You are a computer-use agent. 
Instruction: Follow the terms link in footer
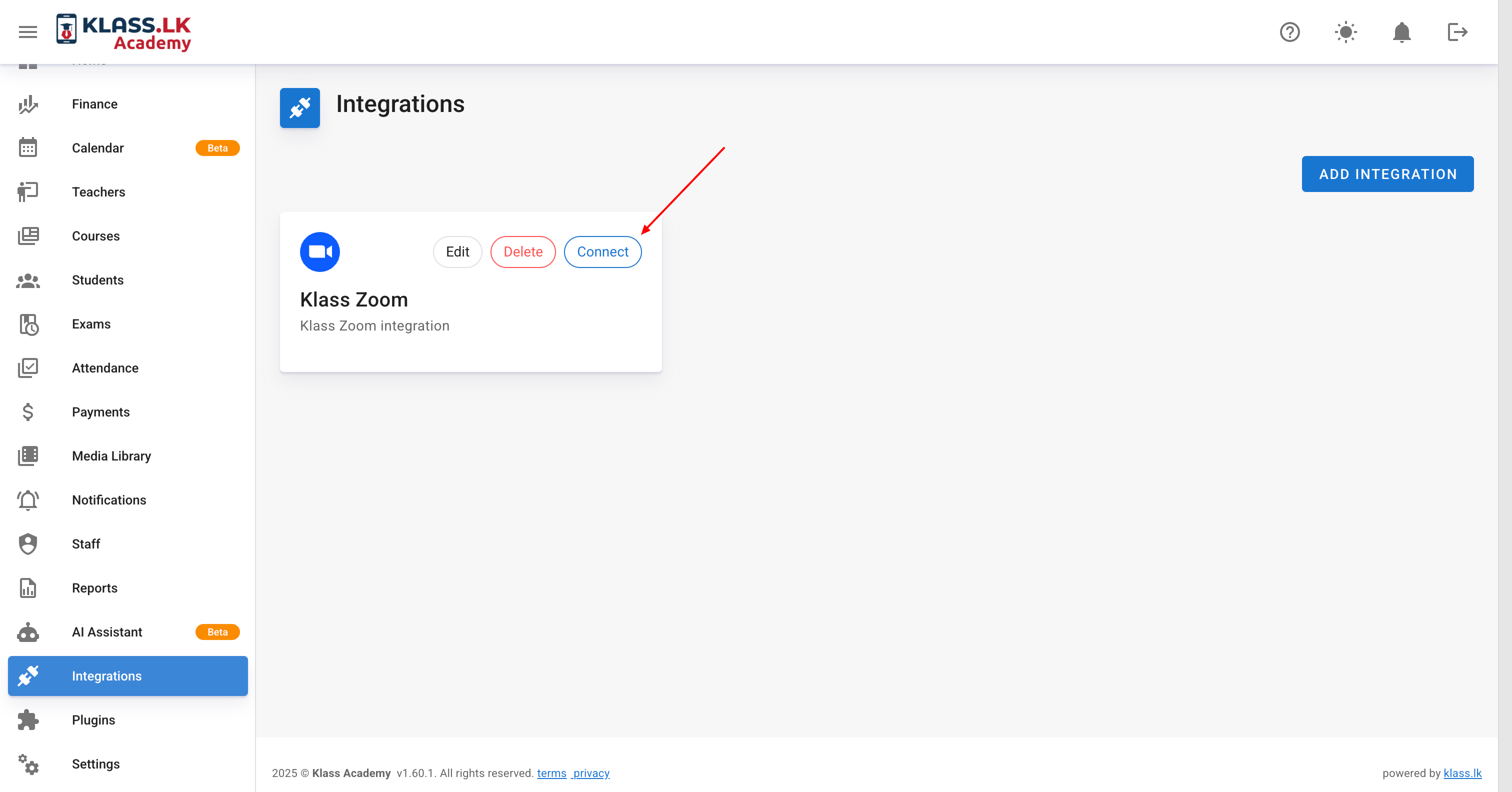click(551, 773)
